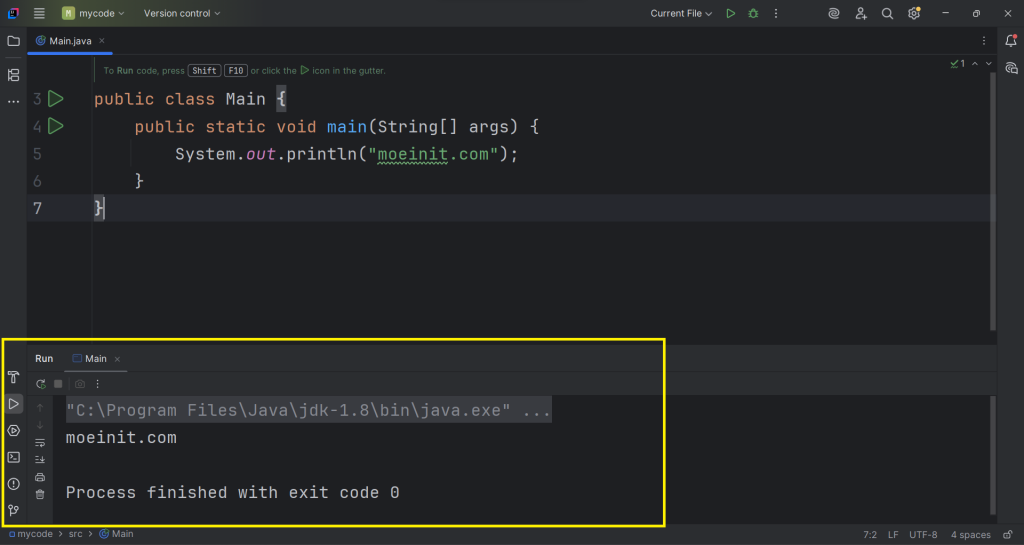Open the main hamburger menu
This screenshot has height=545, width=1024.
(39, 13)
